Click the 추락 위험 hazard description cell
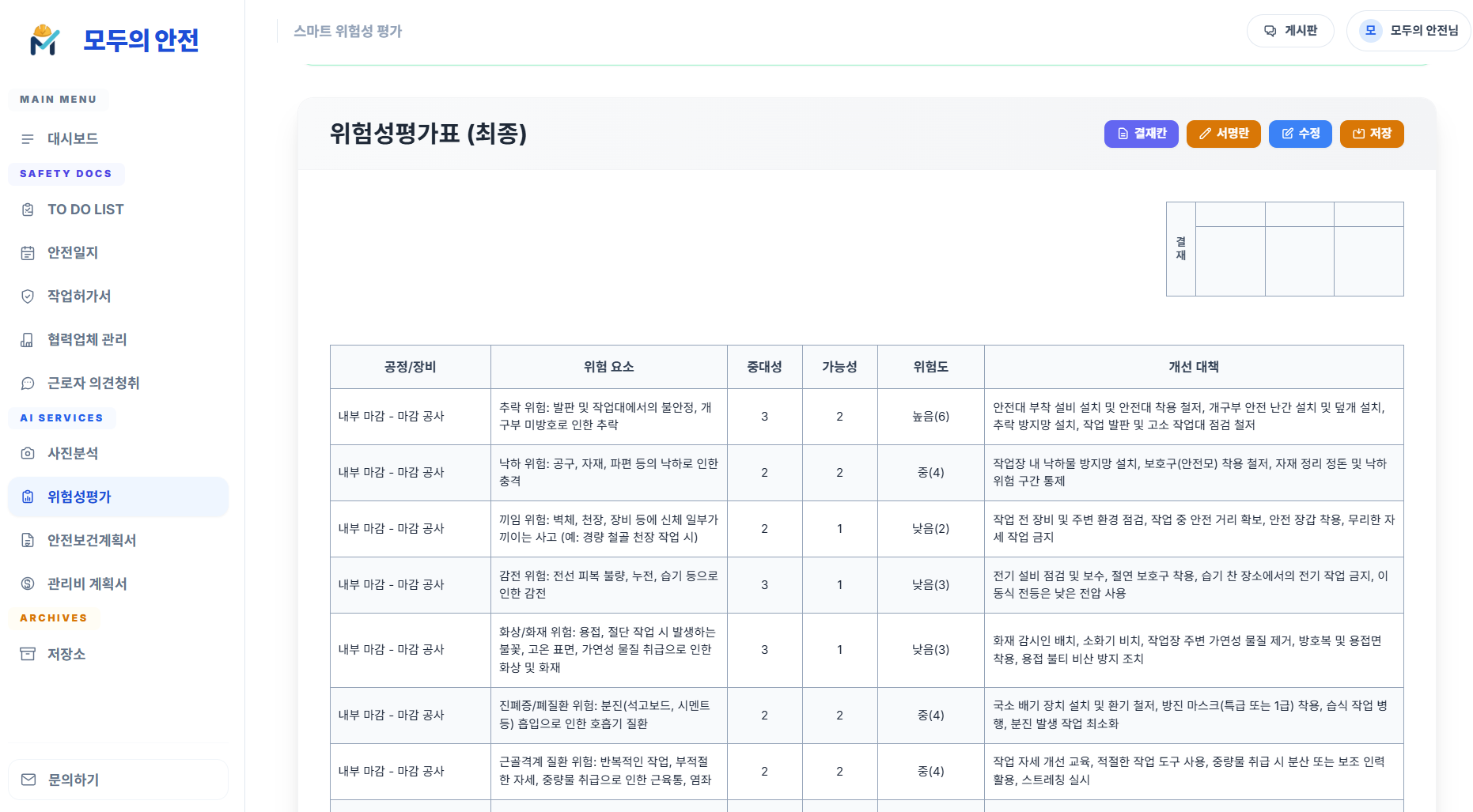The image size is (1473, 812). point(609,417)
